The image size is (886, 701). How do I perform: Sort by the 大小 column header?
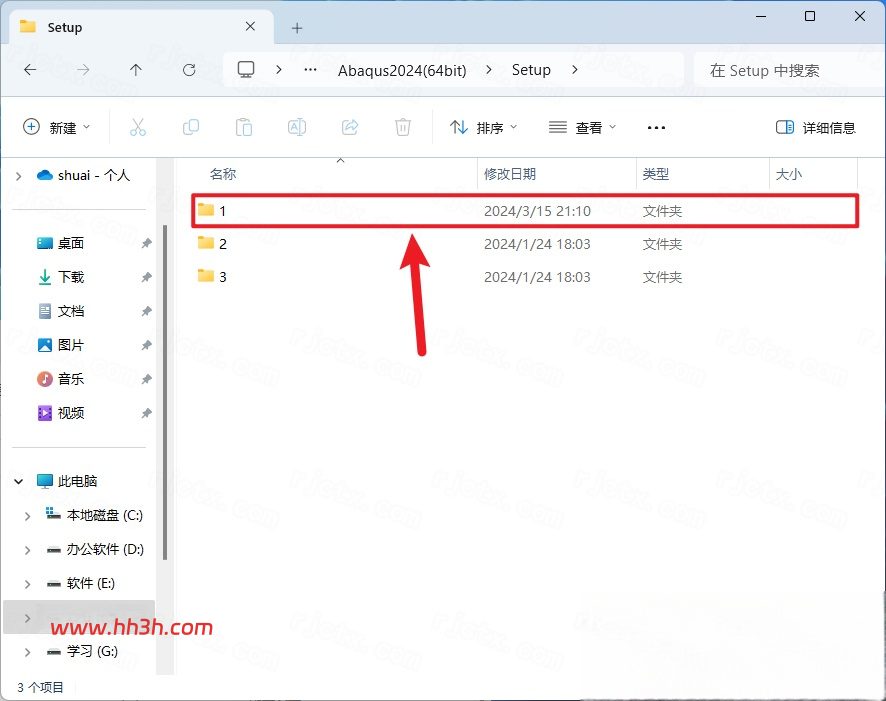[x=789, y=174]
